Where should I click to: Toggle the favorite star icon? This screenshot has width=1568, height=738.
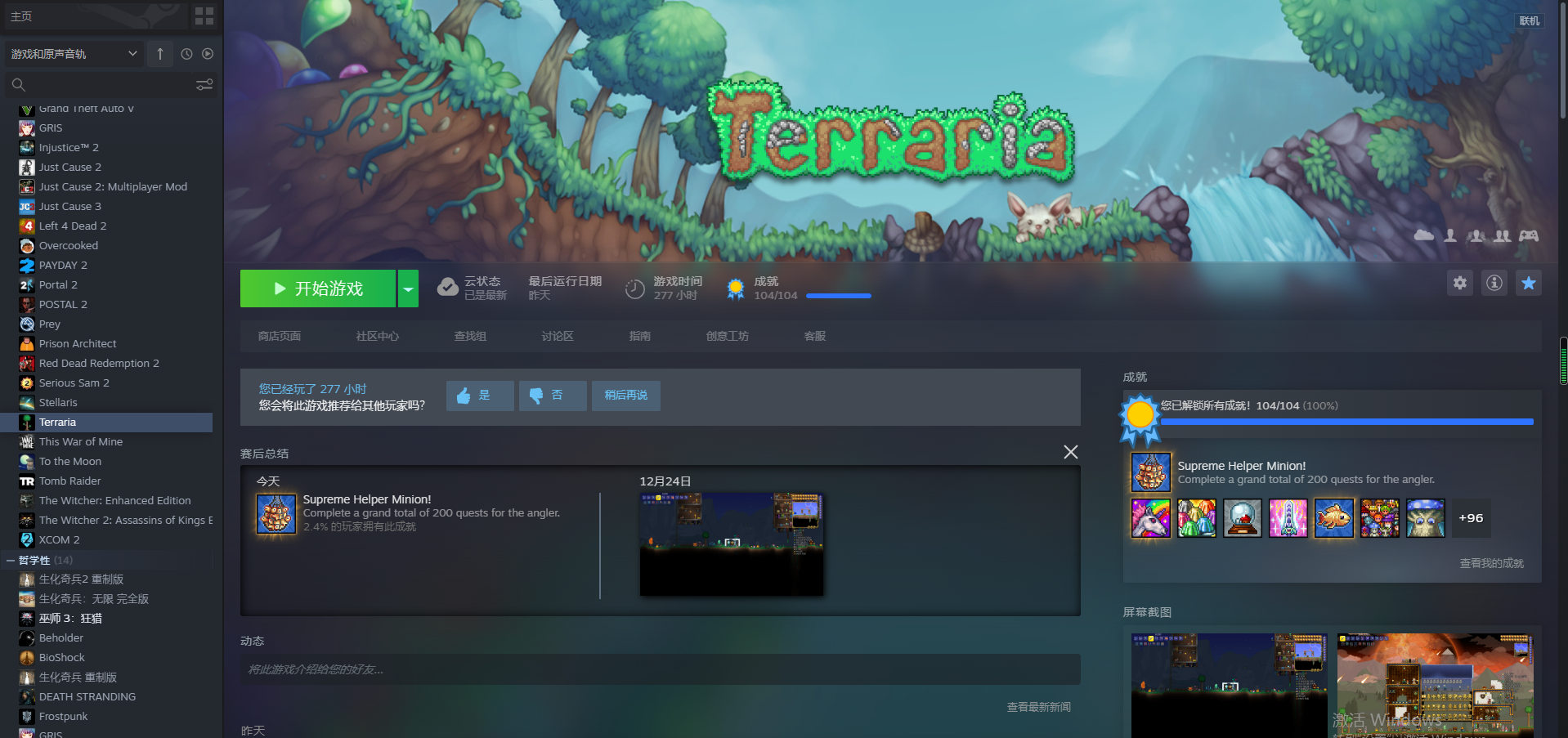pyautogui.click(x=1528, y=283)
